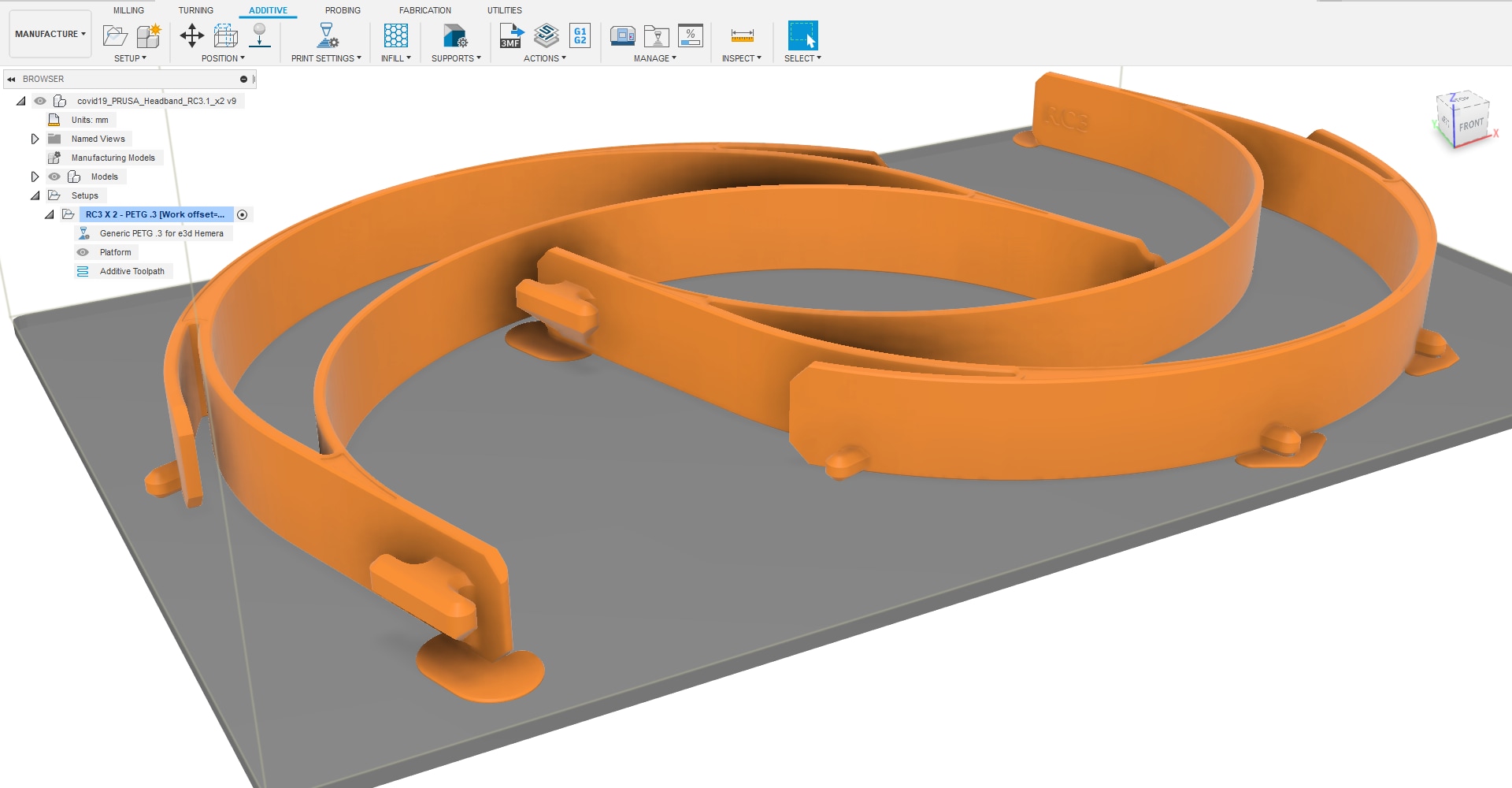Click the Select tool icon
Screen dimensions: 1512x788
[802, 35]
